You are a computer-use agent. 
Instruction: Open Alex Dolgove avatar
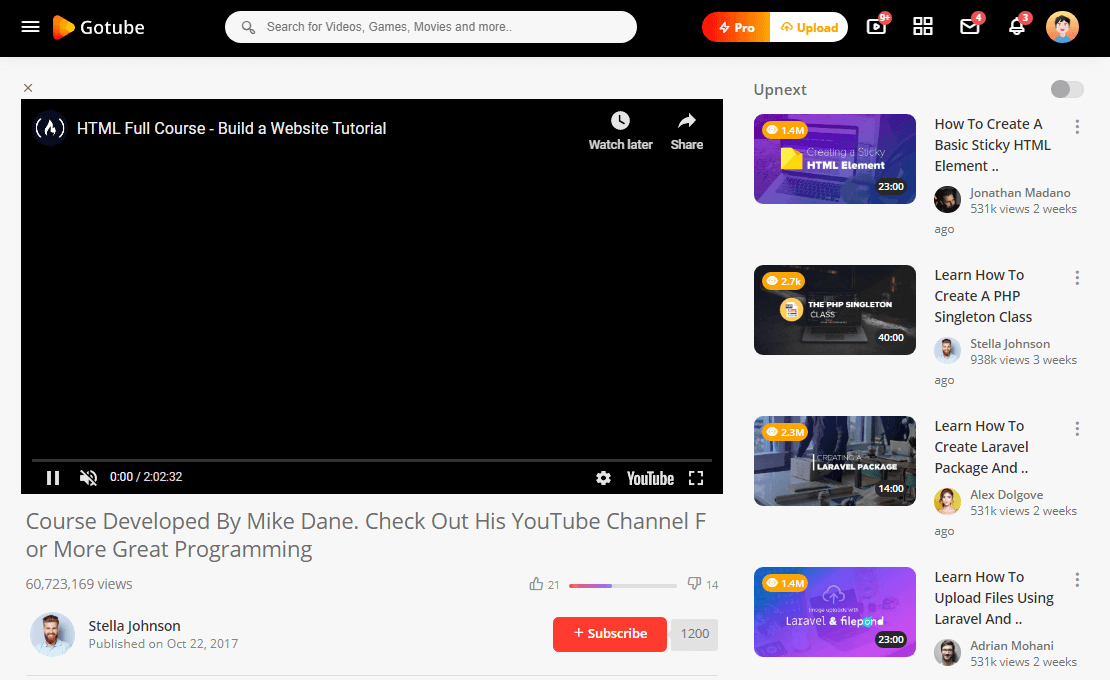point(947,502)
